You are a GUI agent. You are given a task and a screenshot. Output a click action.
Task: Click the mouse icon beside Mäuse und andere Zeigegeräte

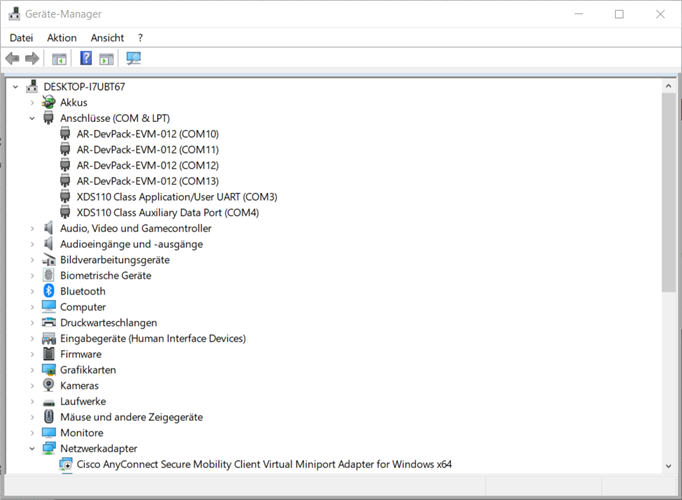[49, 417]
